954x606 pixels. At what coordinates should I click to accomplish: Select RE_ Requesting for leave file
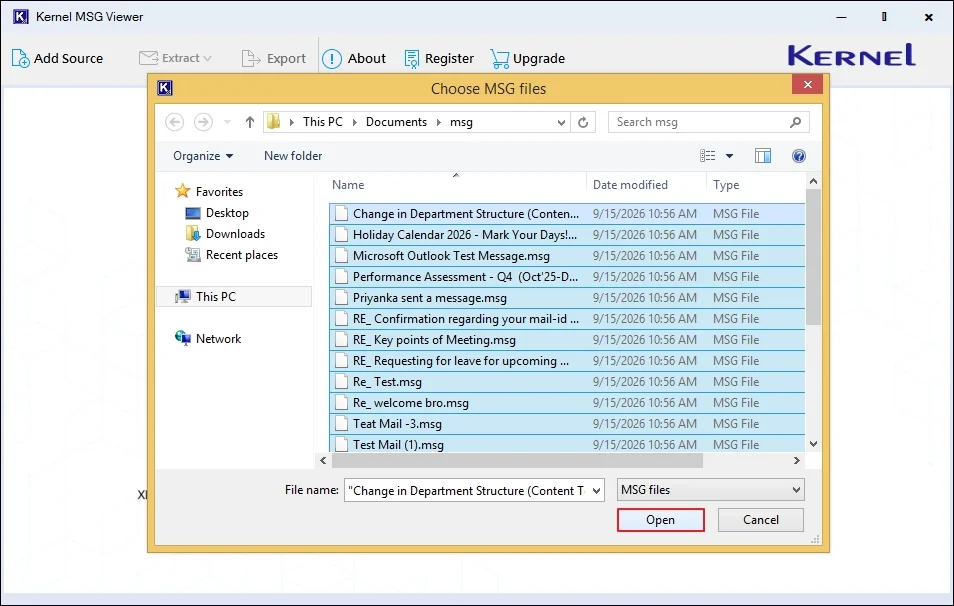567,361
